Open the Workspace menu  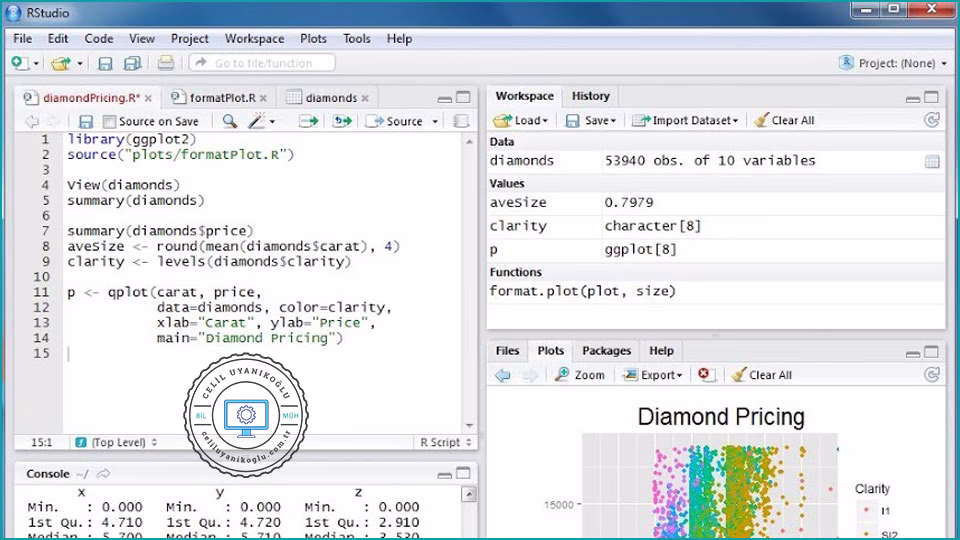[254, 39]
